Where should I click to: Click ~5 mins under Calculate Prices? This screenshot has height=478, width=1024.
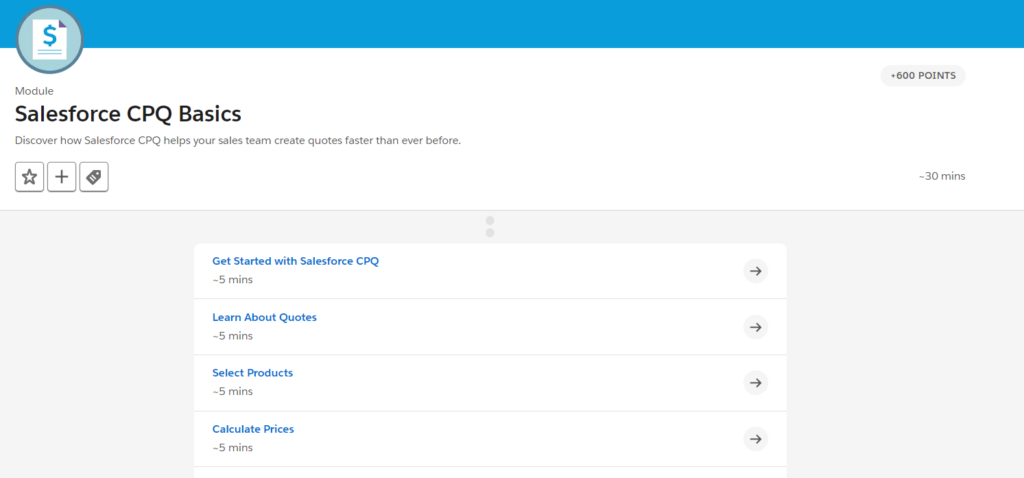(x=232, y=447)
